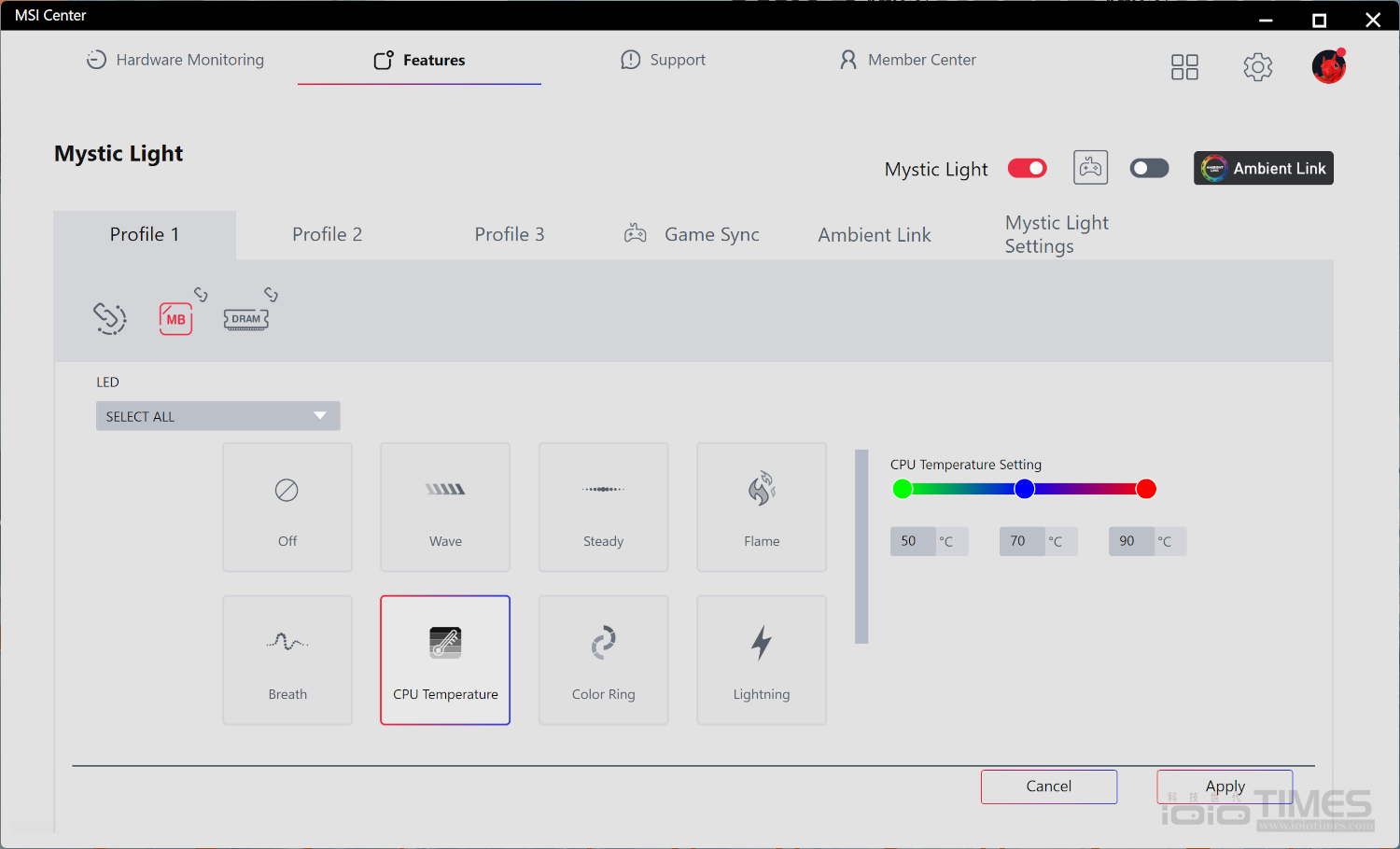Screen dimensions: 1400x849
Task: Select the MB motherboard device icon
Action: pos(175,319)
